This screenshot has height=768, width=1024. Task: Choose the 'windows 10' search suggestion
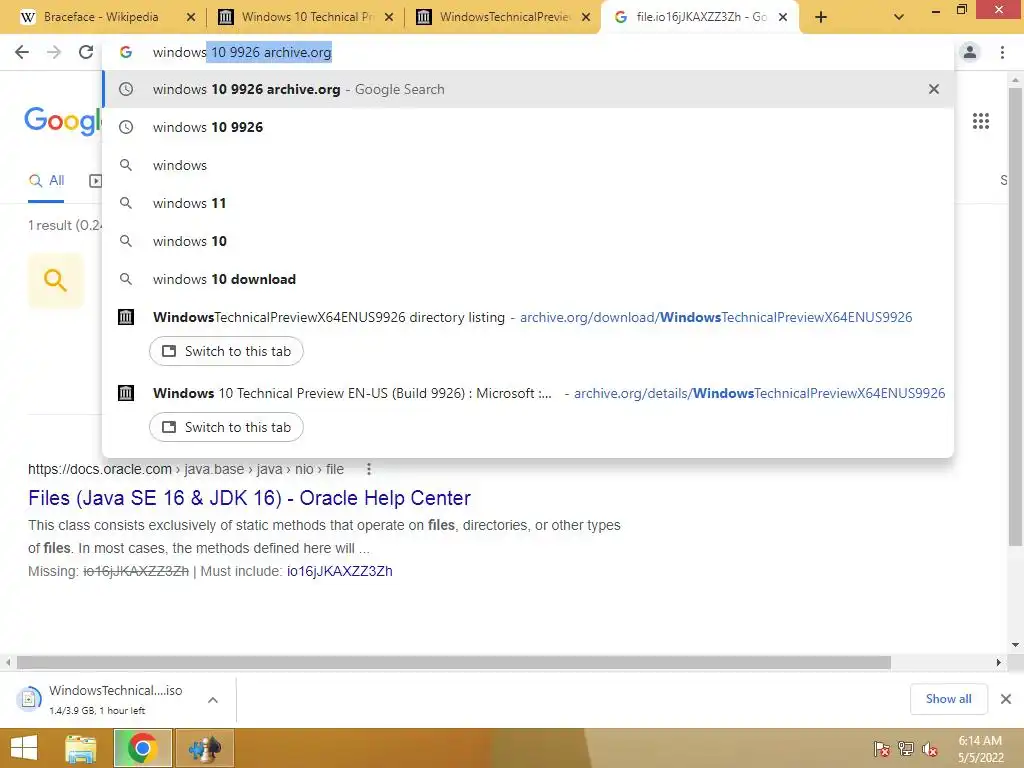pyautogui.click(x=528, y=241)
